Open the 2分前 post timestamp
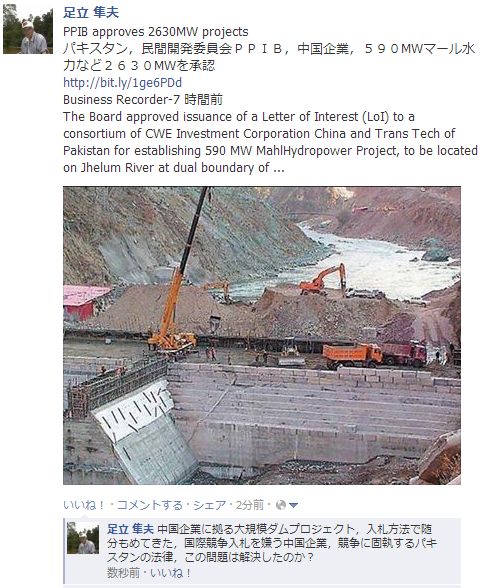Image resolution: width=488 pixels, height=588 pixels. [x=250, y=505]
